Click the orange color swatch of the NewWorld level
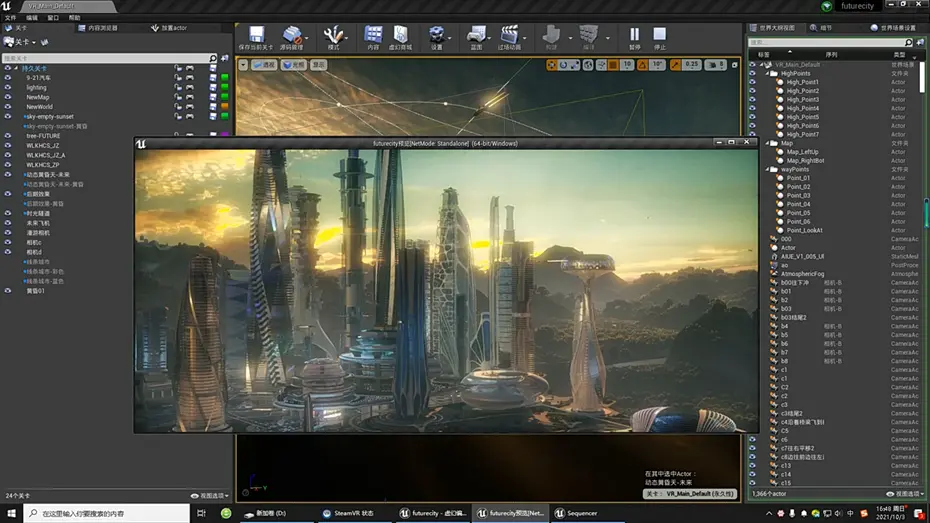This screenshot has height=523, width=930. [225, 107]
